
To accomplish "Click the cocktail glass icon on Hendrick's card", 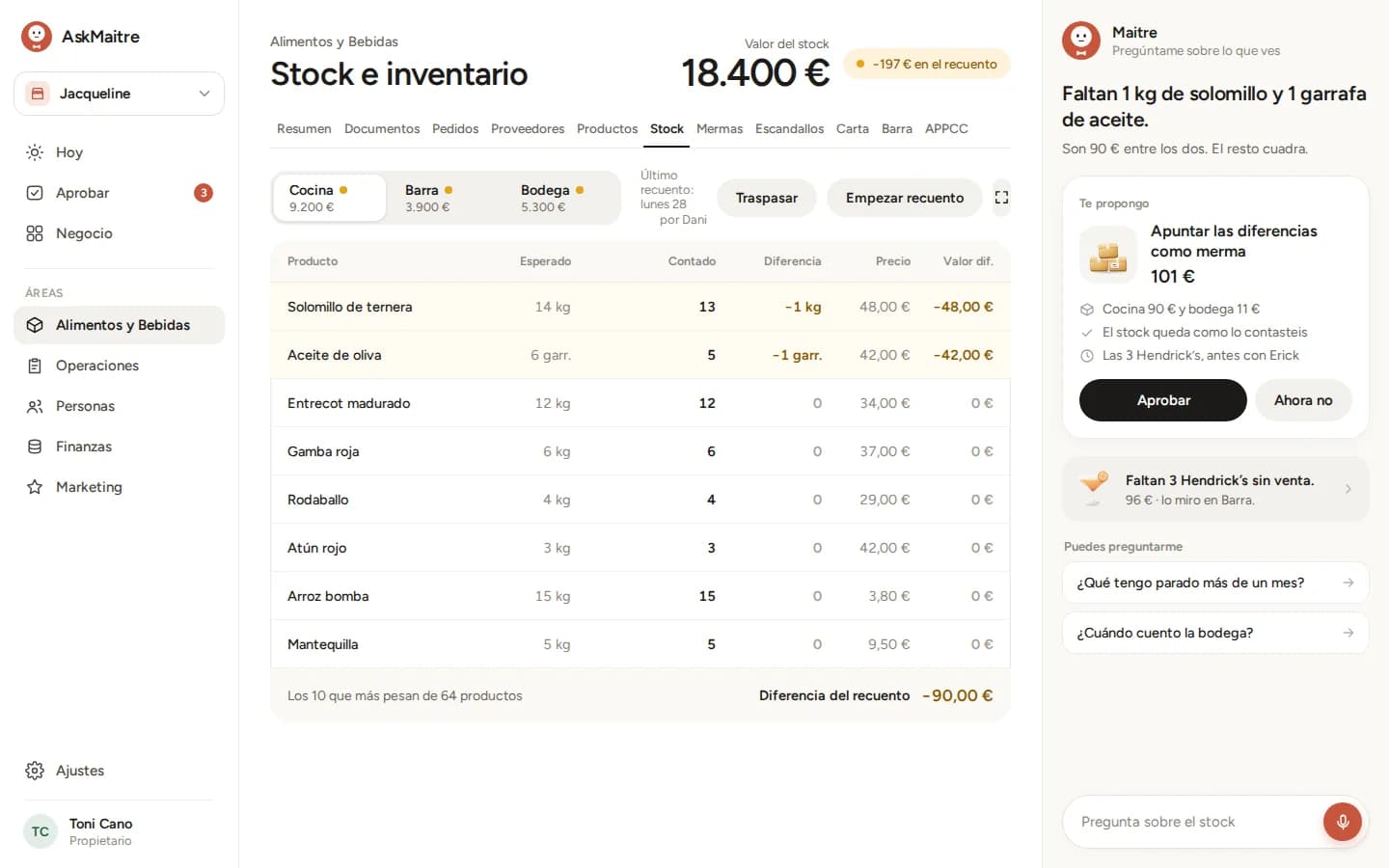I will [x=1094, y=488].
